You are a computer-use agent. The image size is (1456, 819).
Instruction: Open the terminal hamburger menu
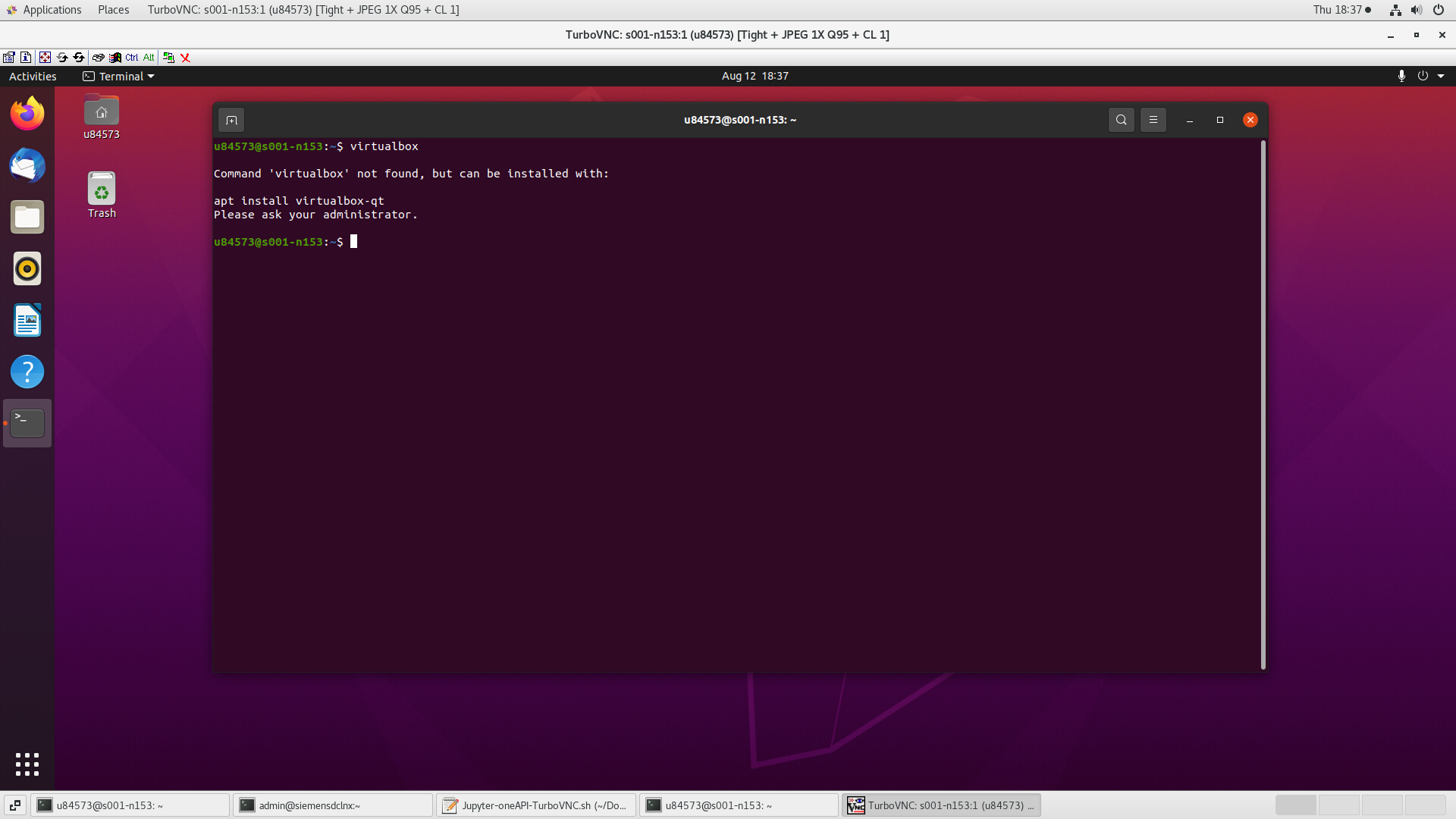coord(1153,120)
